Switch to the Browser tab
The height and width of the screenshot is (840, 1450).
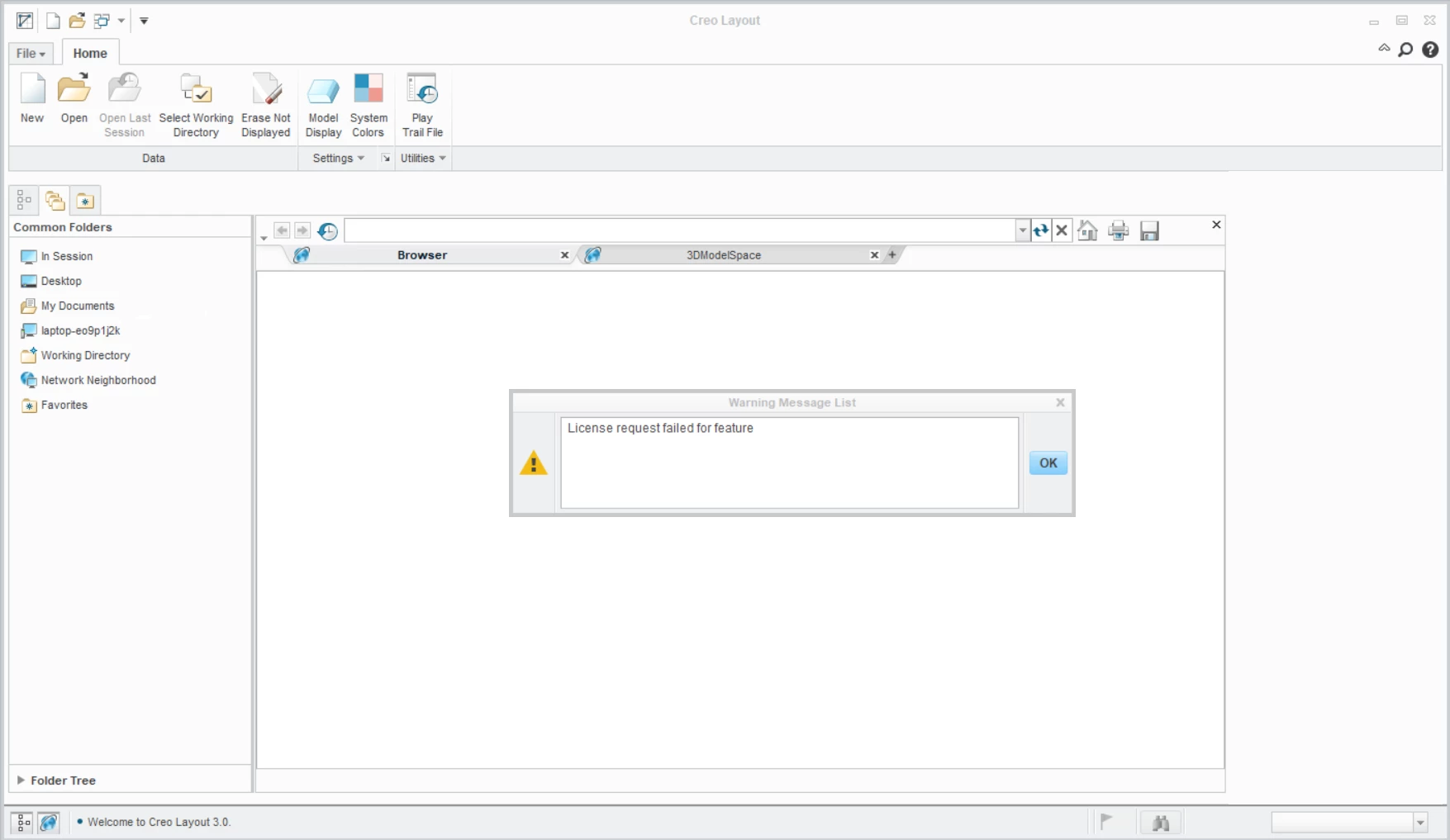(422, 255)
